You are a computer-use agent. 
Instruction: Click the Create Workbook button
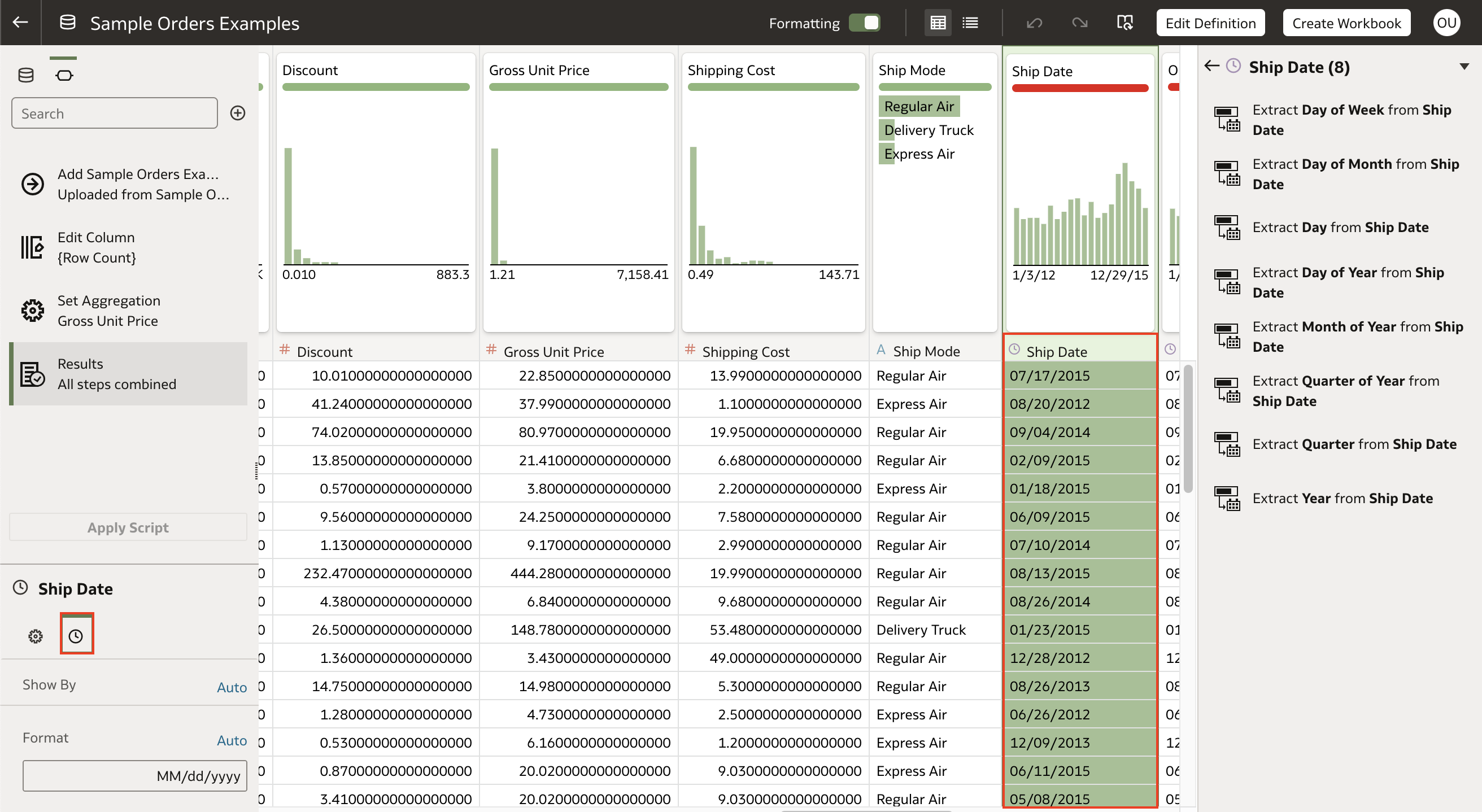click(1346, 23)
